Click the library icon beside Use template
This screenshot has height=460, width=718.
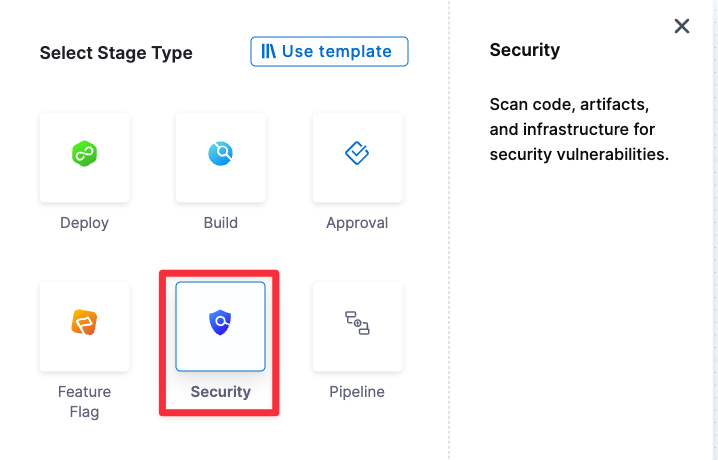(x=268, y=51)
